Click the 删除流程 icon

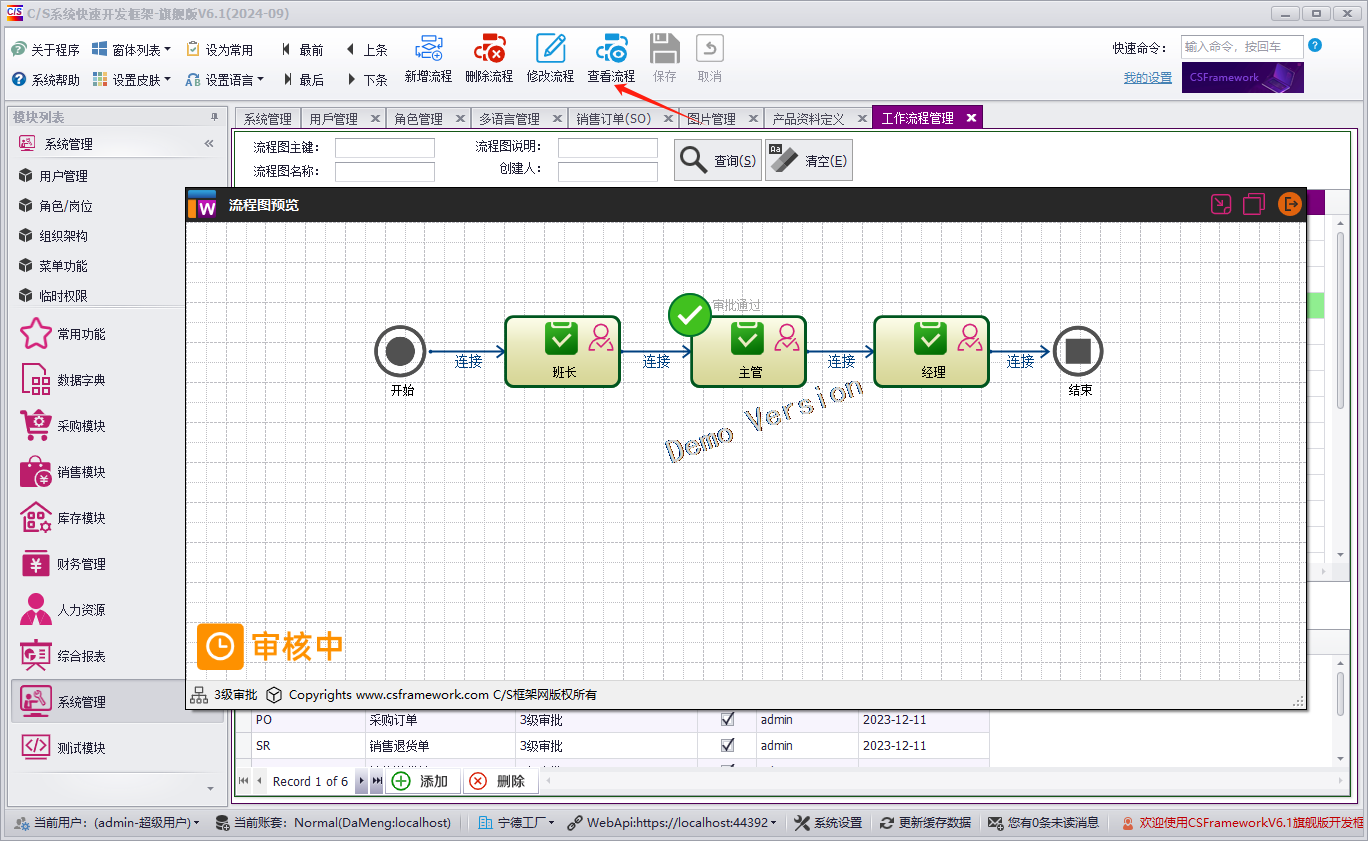point(489,57)
